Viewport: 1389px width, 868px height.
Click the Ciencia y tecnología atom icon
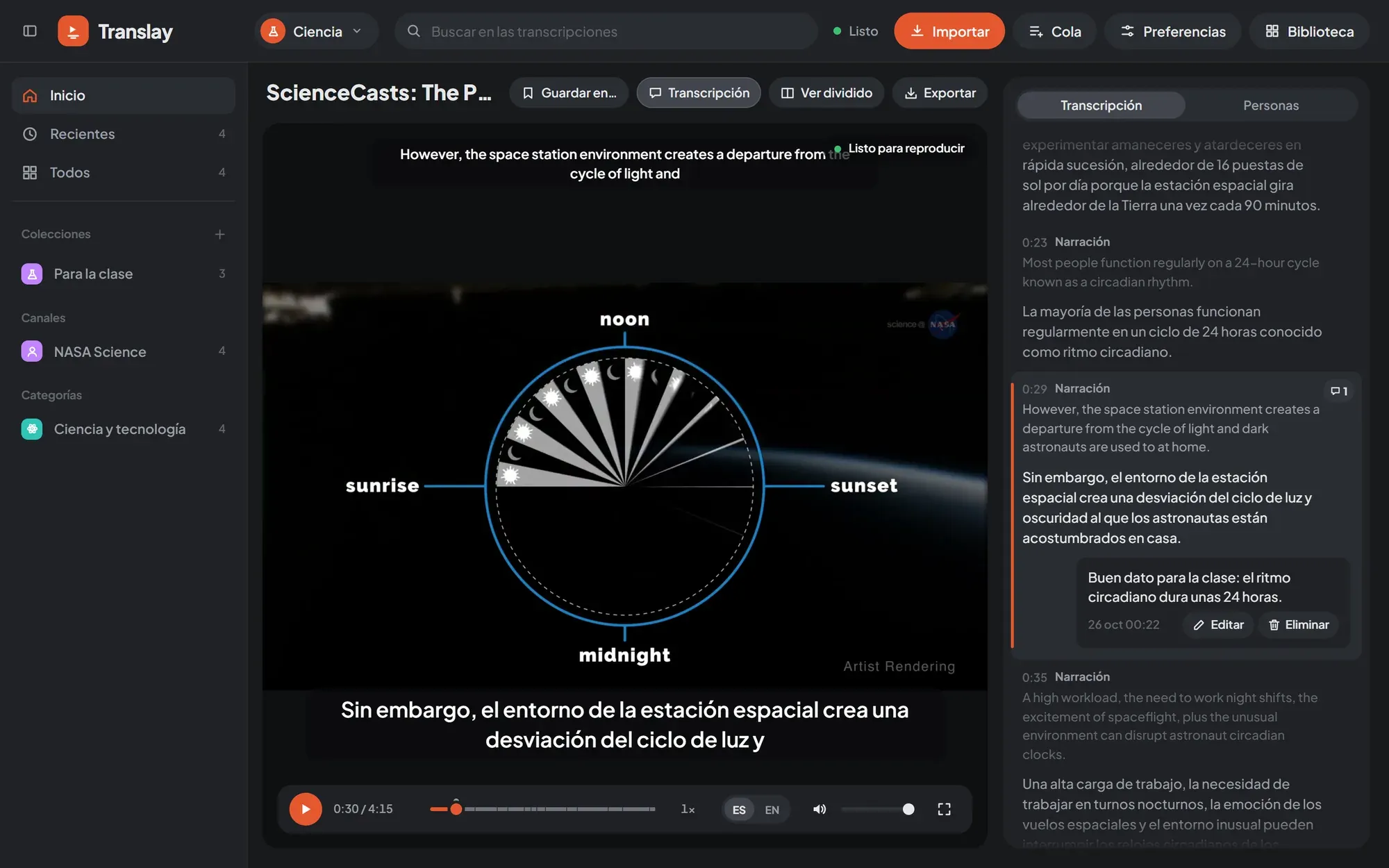point(32,429)
